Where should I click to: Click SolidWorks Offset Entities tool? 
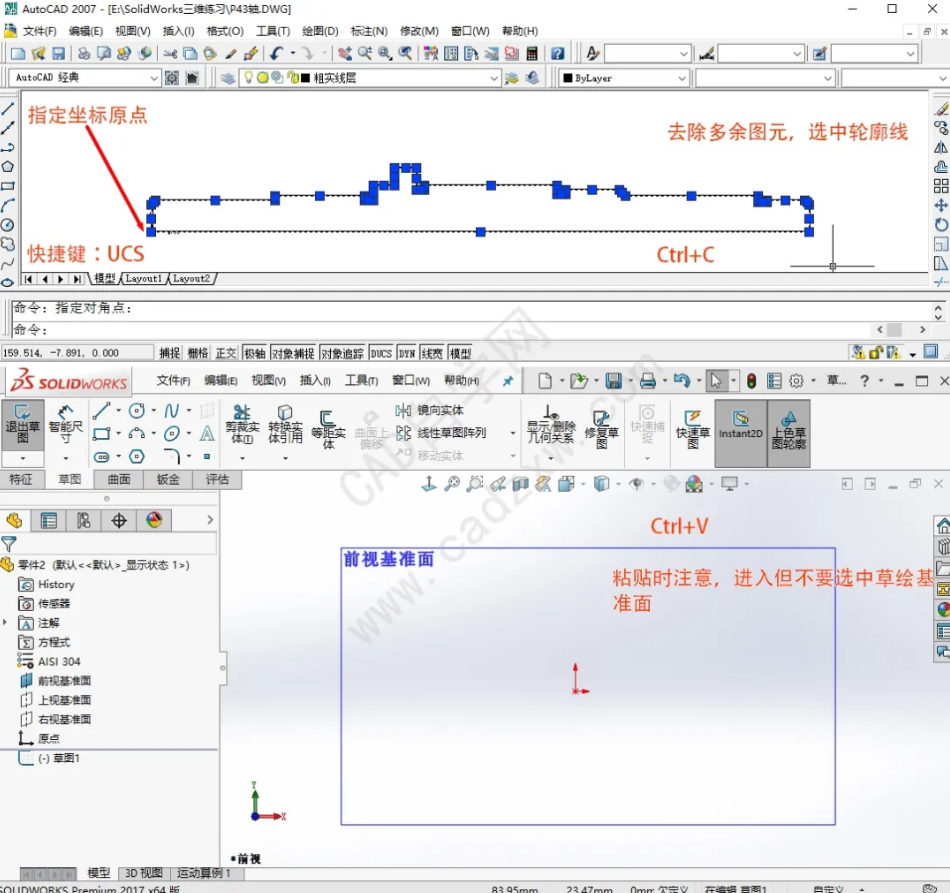coord(328,430)
